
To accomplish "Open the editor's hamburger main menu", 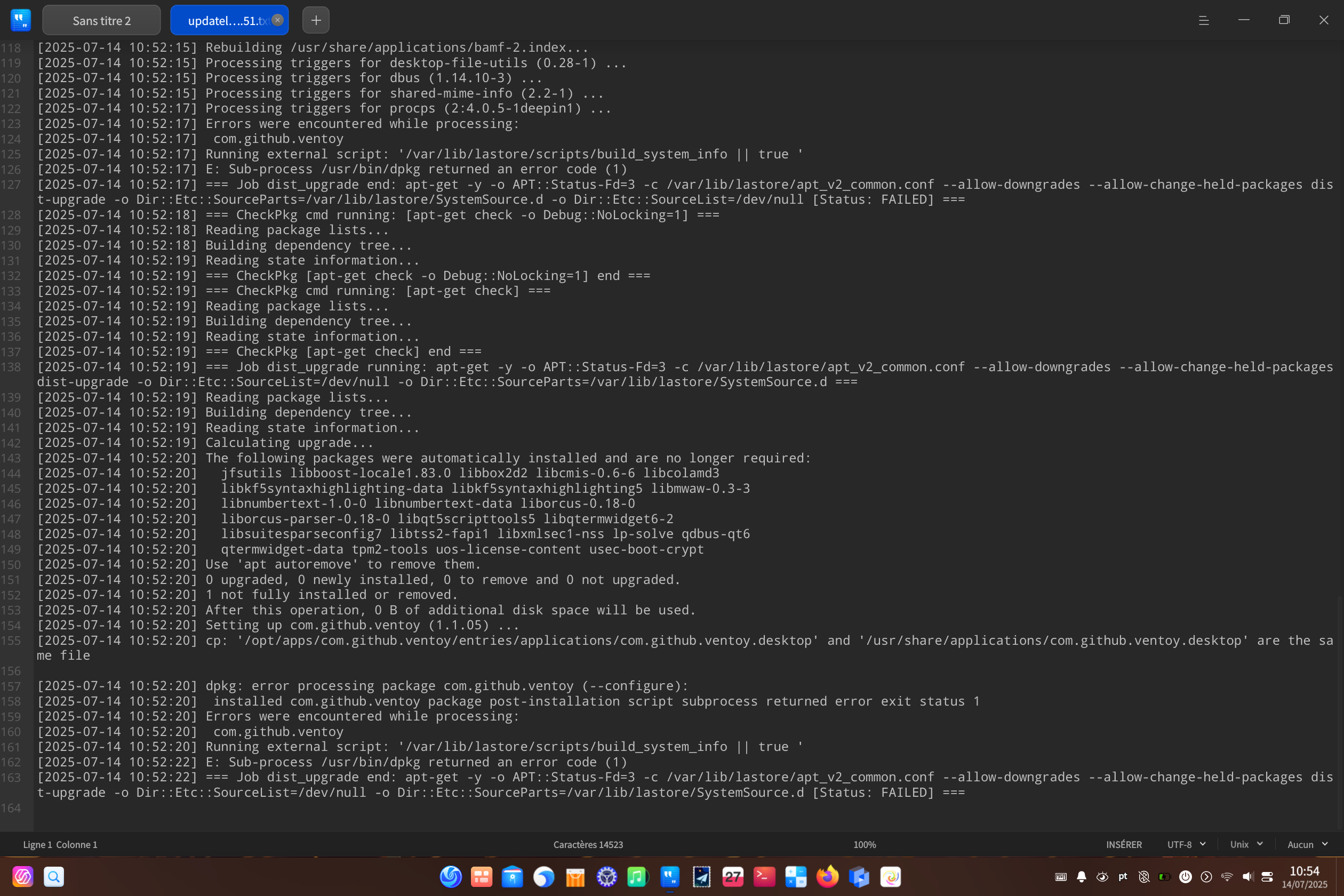I will click(1203, 21).
